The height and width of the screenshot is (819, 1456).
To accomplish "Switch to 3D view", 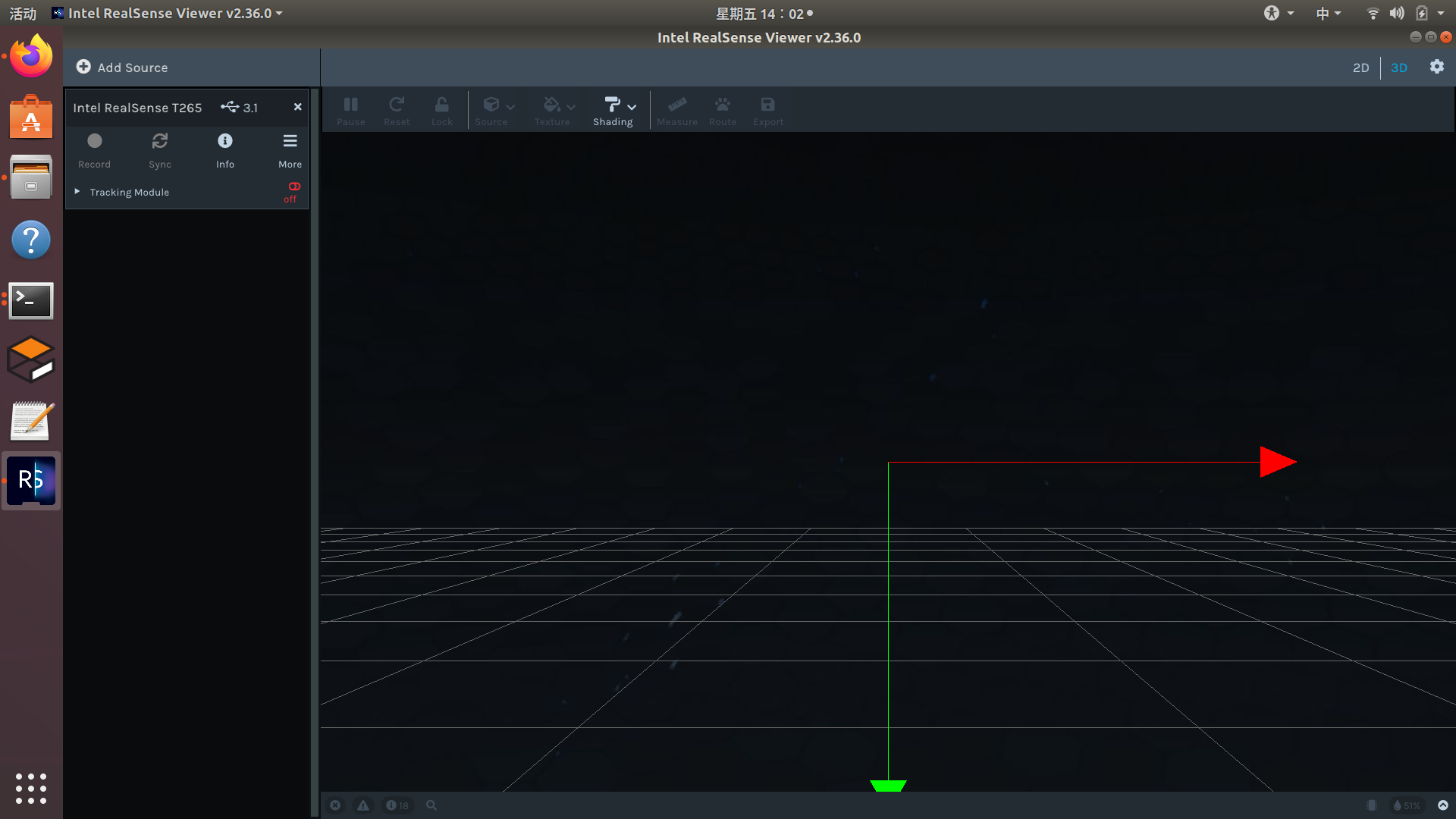I will (1399, 67).
